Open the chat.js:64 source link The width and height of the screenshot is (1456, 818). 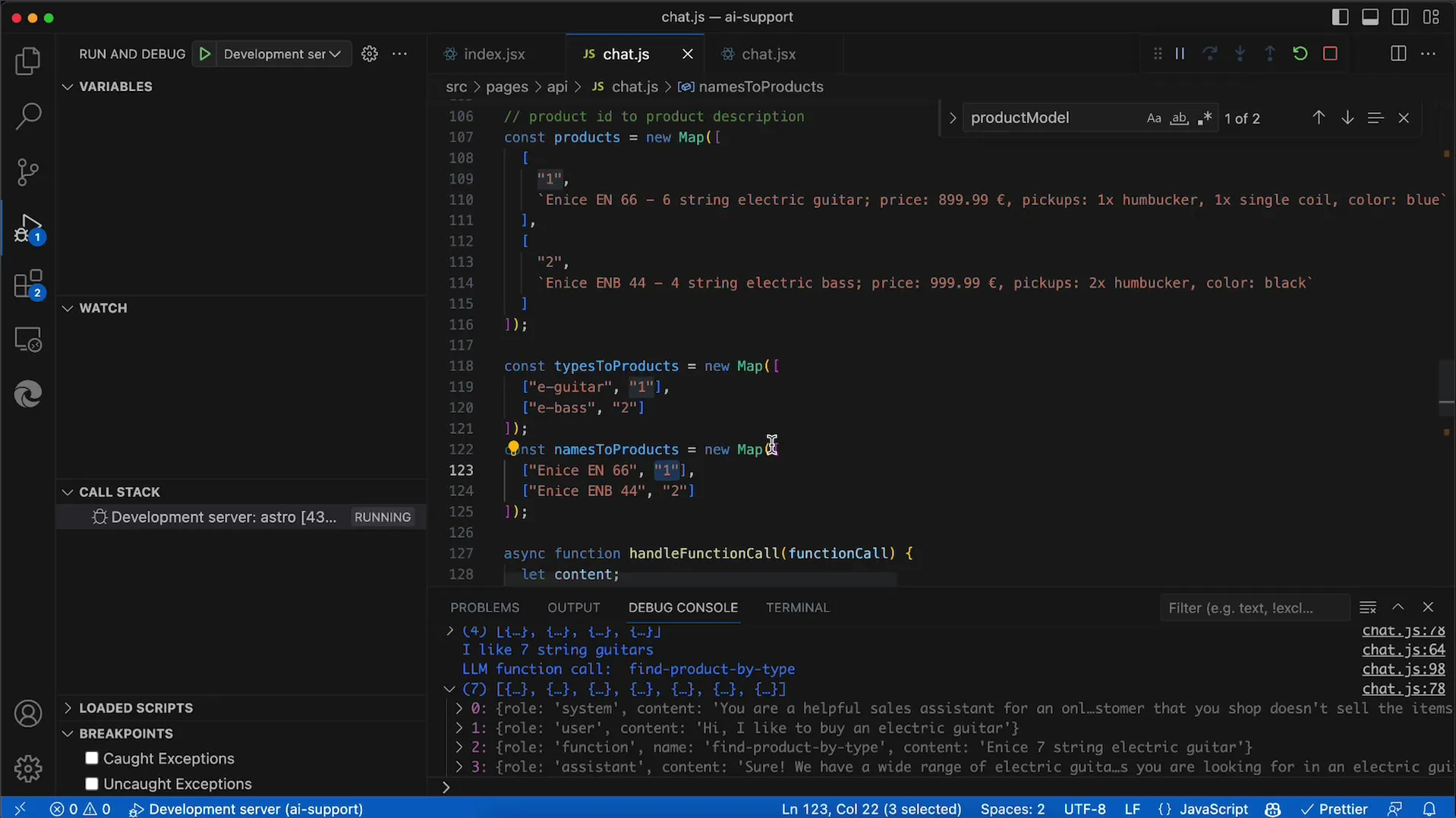(1403, 650)
